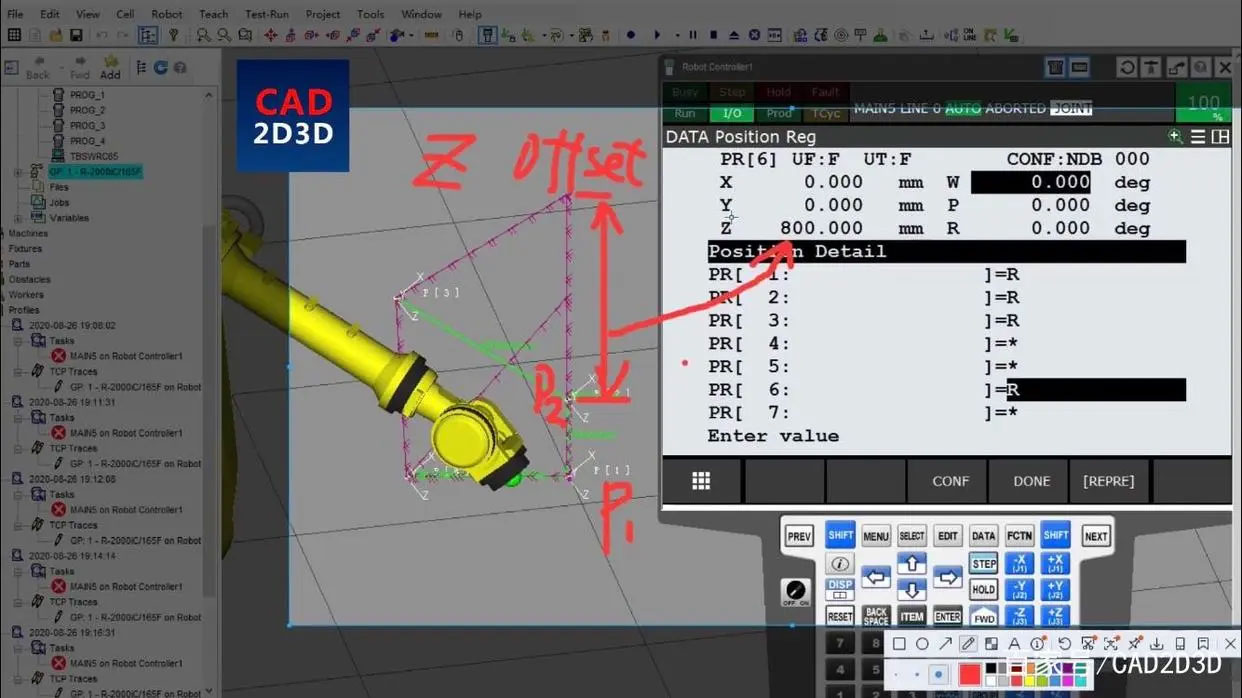This screenshot has width=1242, height=698.
Task: Click the zoom out magnifier icon
Action: pos(224,35)
